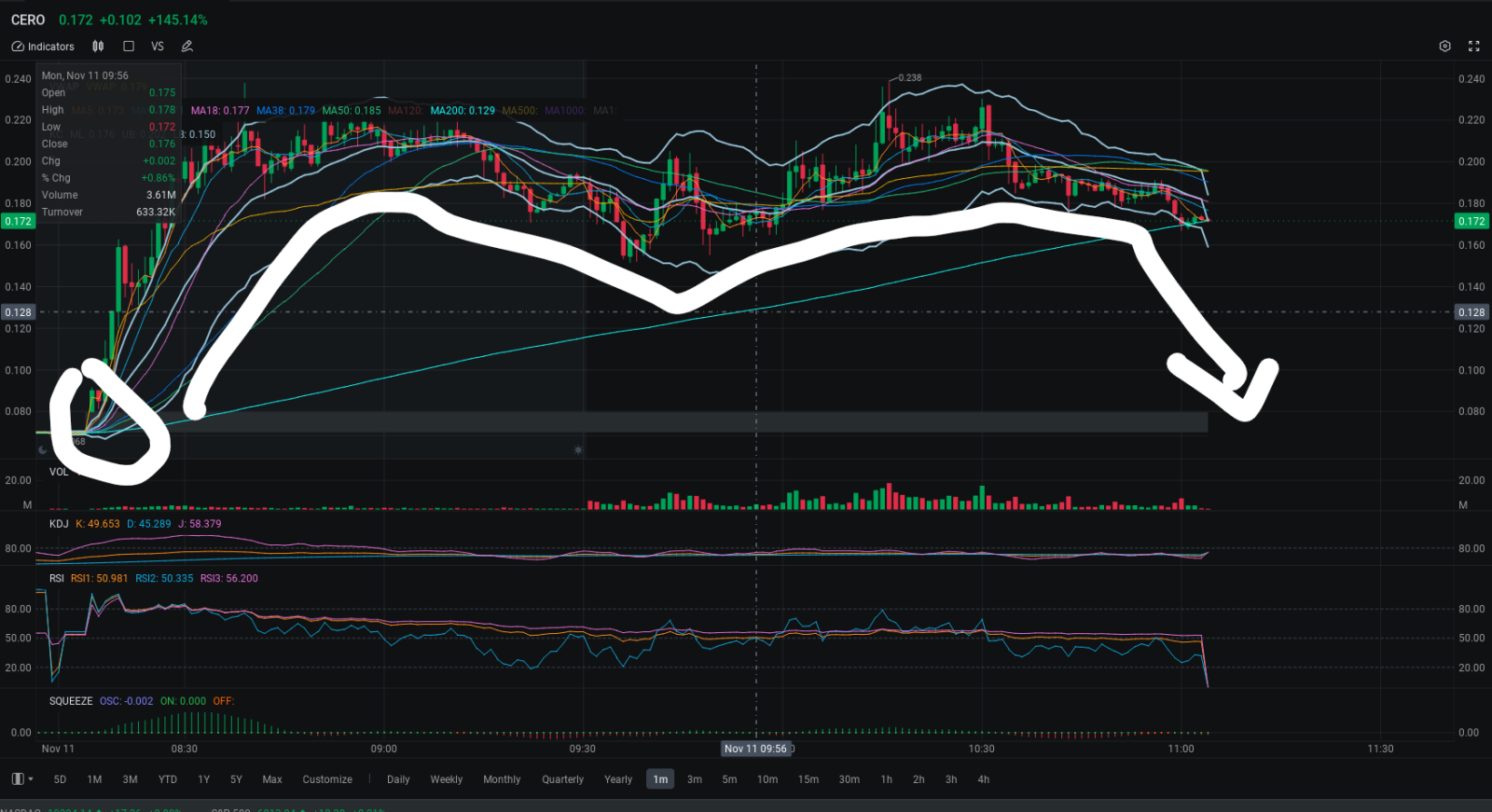
Task: Switch to the Daily interval
Action: [398, 779]
